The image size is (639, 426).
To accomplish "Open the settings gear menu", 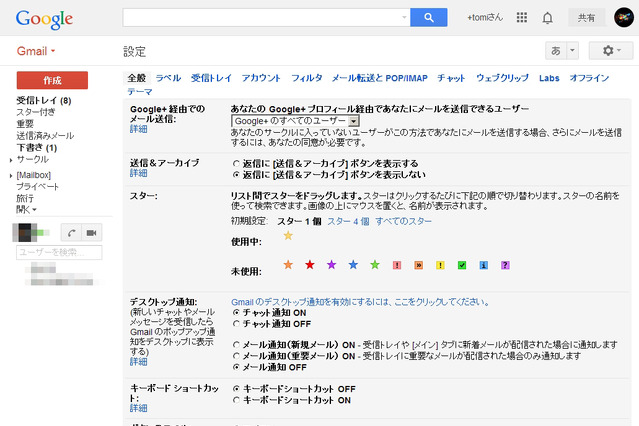I will (x=611, y=51).
